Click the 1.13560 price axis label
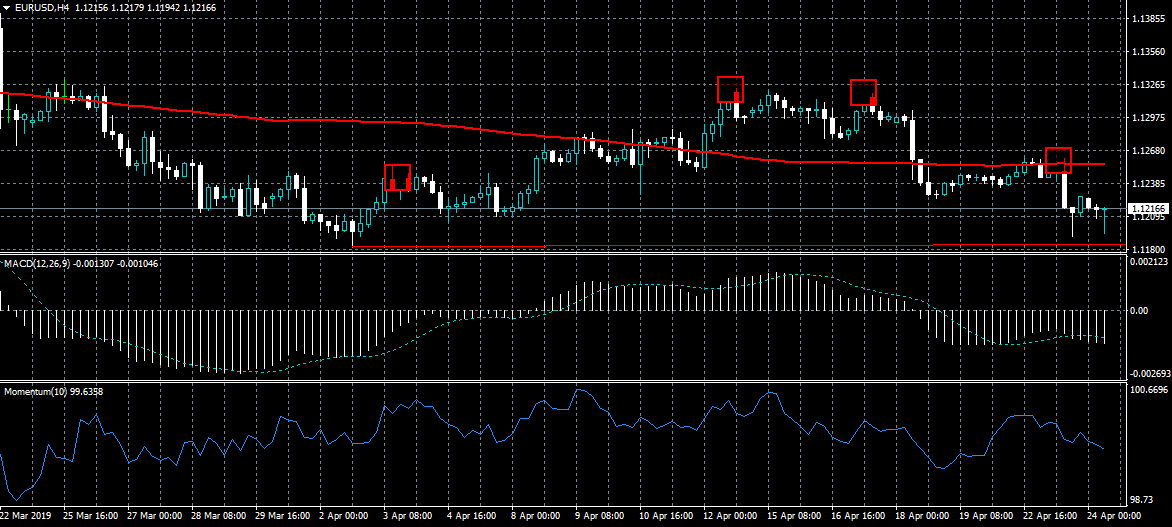This screenshot has height=527, width=1172. pos(1147,52)
